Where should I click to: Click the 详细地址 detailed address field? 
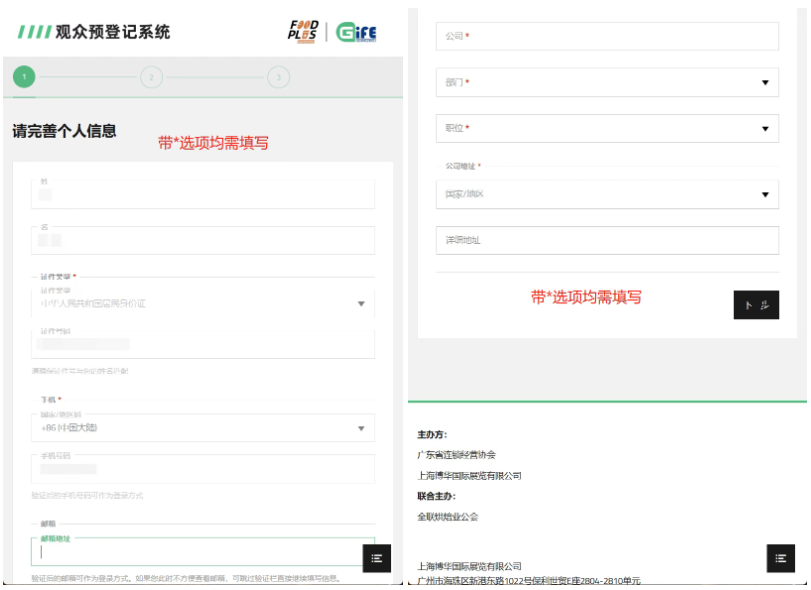pyautogui.click(x=607, y=240)
